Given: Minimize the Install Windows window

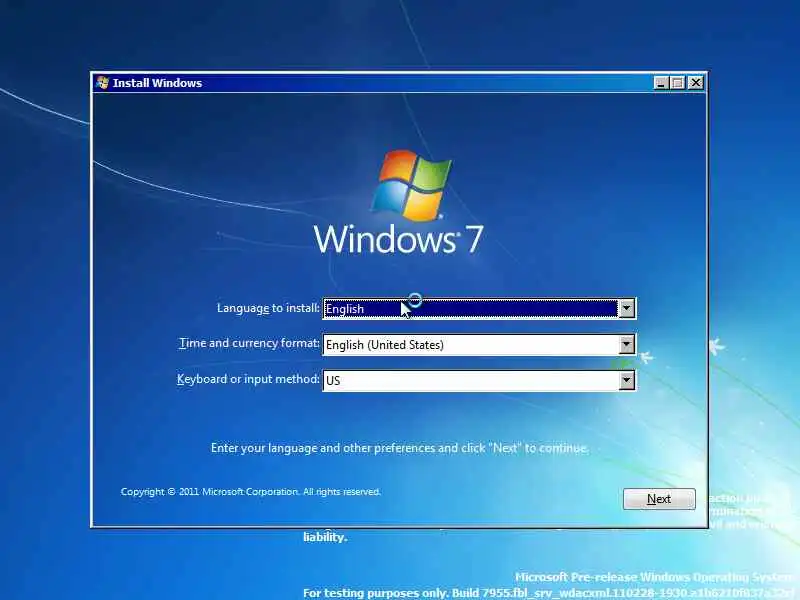Looking at the screenshot, I should 661,83.
